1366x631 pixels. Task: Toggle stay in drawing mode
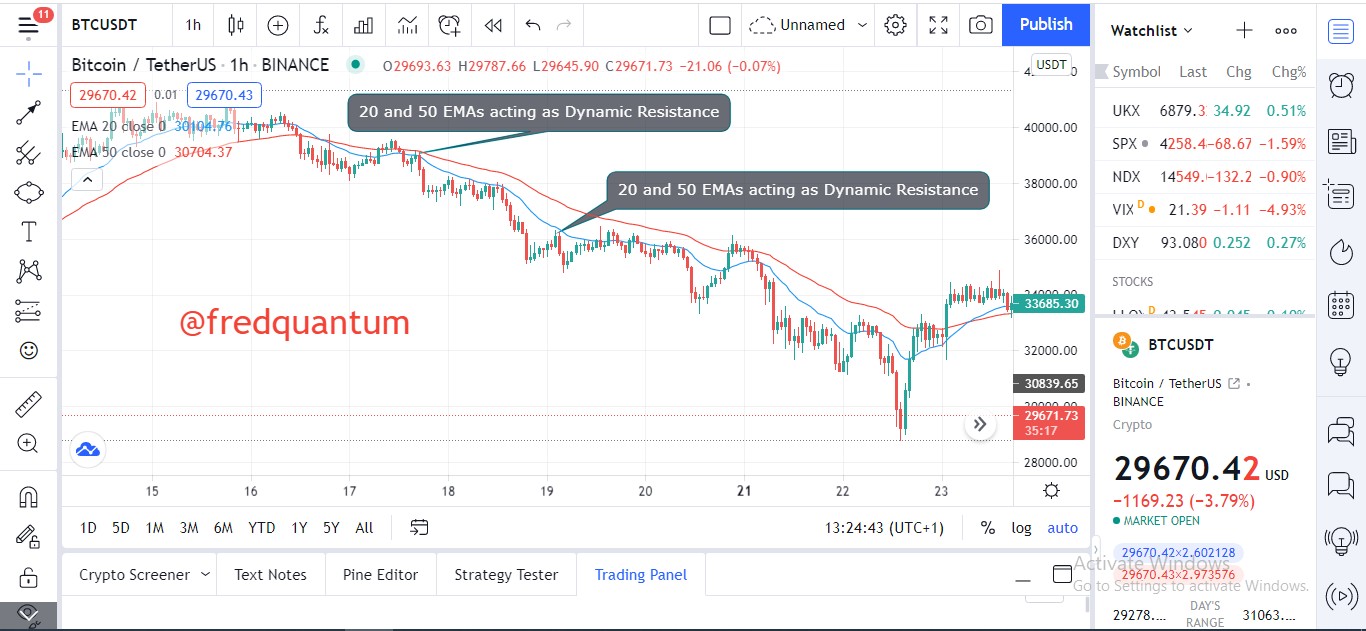coord(29,537)
